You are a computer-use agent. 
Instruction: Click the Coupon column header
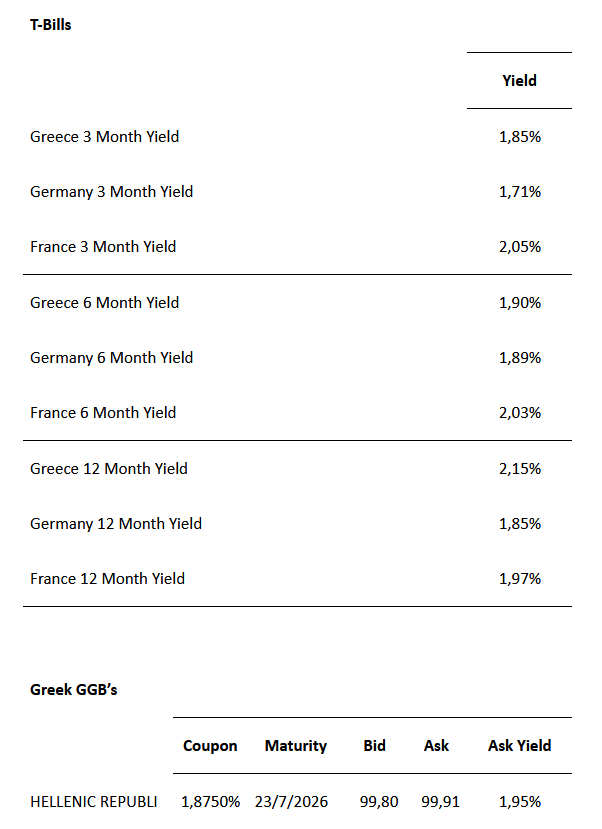coord(210,746)
